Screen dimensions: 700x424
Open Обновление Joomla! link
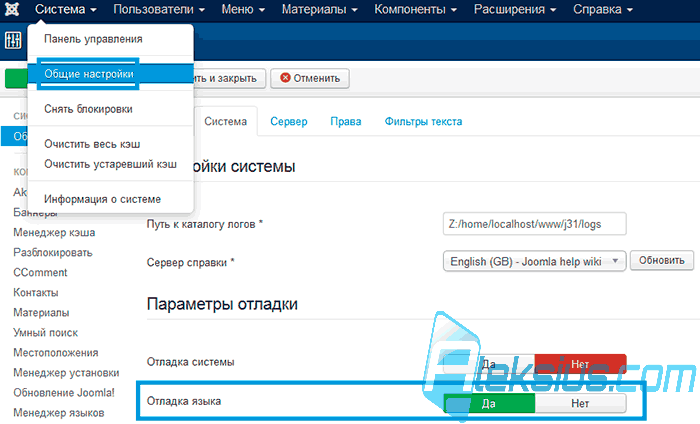pos(64,393)
